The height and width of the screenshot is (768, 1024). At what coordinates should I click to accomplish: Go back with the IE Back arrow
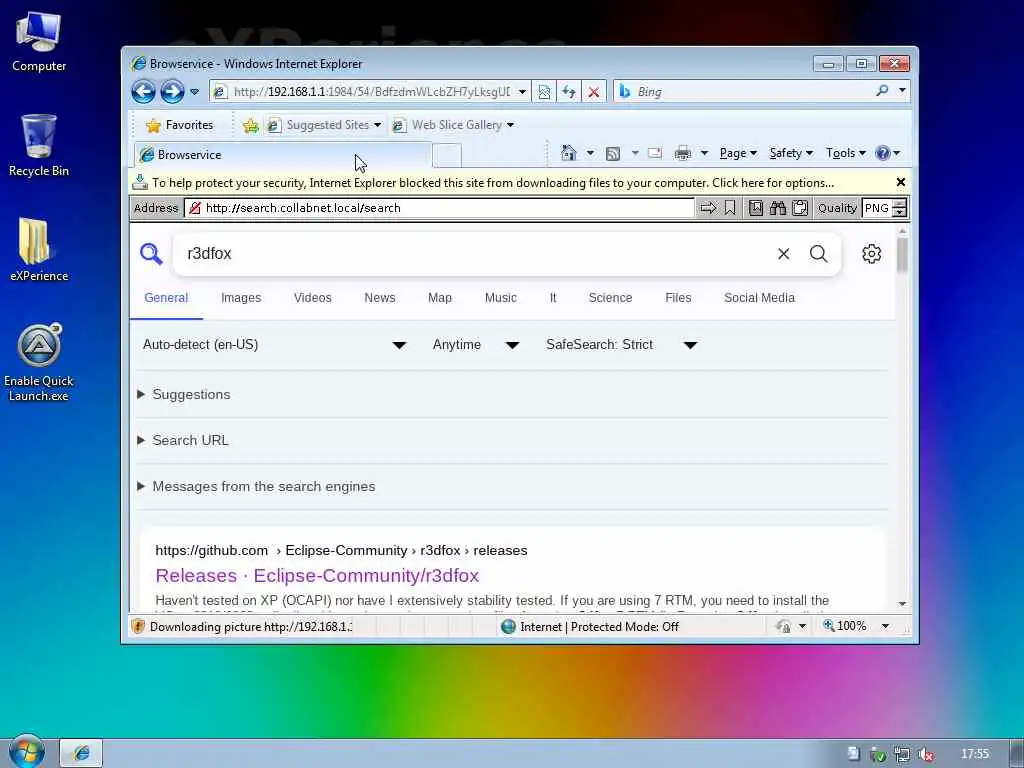click(143, 91)
